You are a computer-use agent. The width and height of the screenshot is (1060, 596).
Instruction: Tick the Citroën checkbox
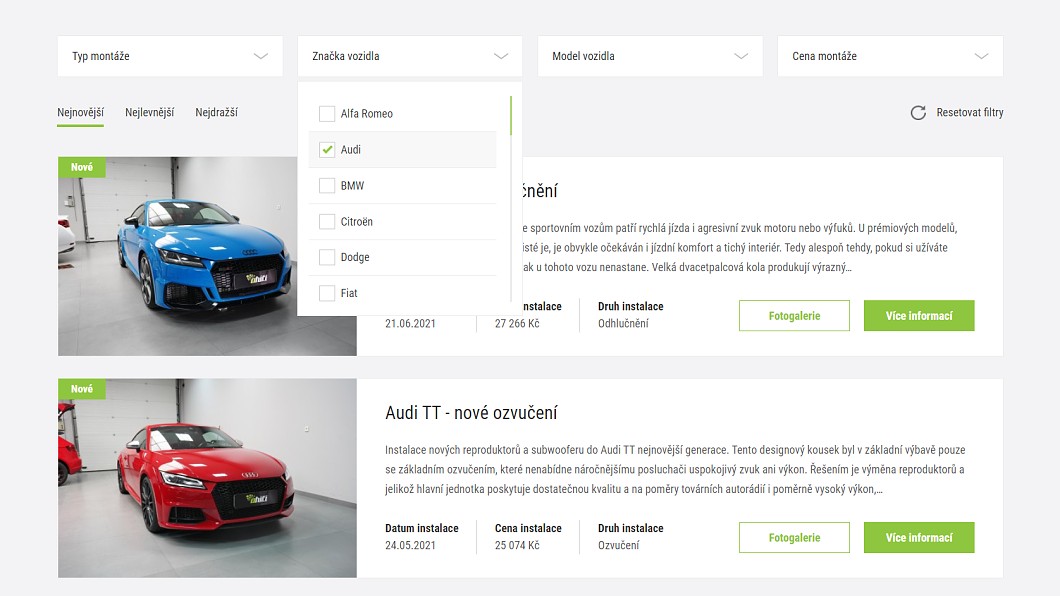(x=327, y=222)
